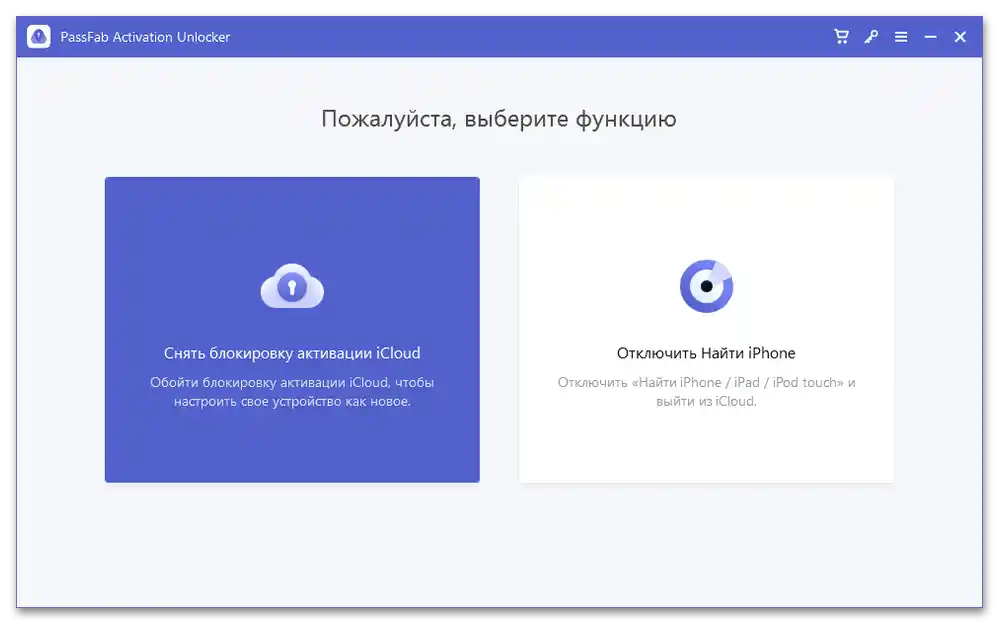This screenshot has height=624, width=999.
Task: Click description 'Обойти блокировку активации iCloud, чтобы настроить свое устройство как новое.'
Action: [292, 392]
